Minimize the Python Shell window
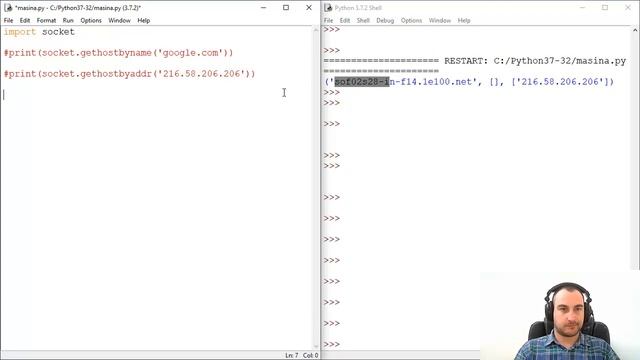This screenshot has width=640, height=360. coord(582,8)
